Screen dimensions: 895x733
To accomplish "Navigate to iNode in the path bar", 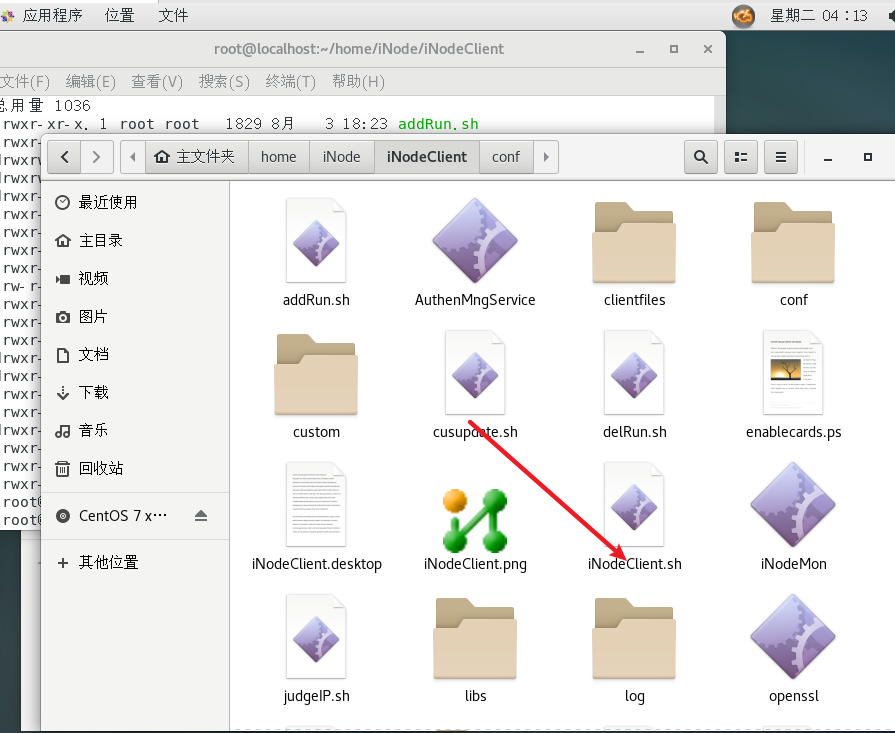I will click(x=341, y=157).
